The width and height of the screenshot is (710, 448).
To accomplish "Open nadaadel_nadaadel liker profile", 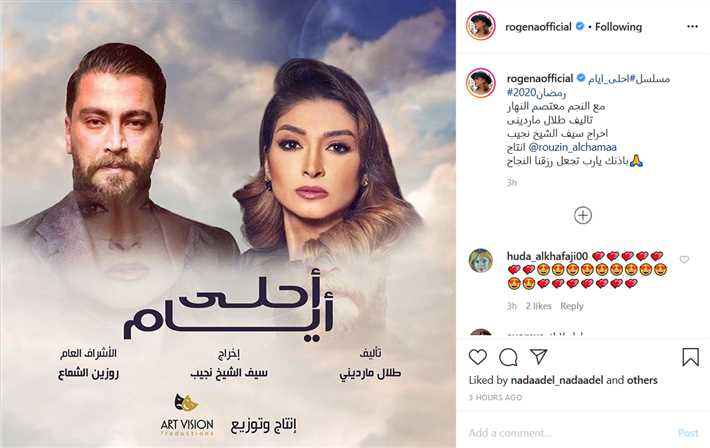I will click(x=556, y=380).
